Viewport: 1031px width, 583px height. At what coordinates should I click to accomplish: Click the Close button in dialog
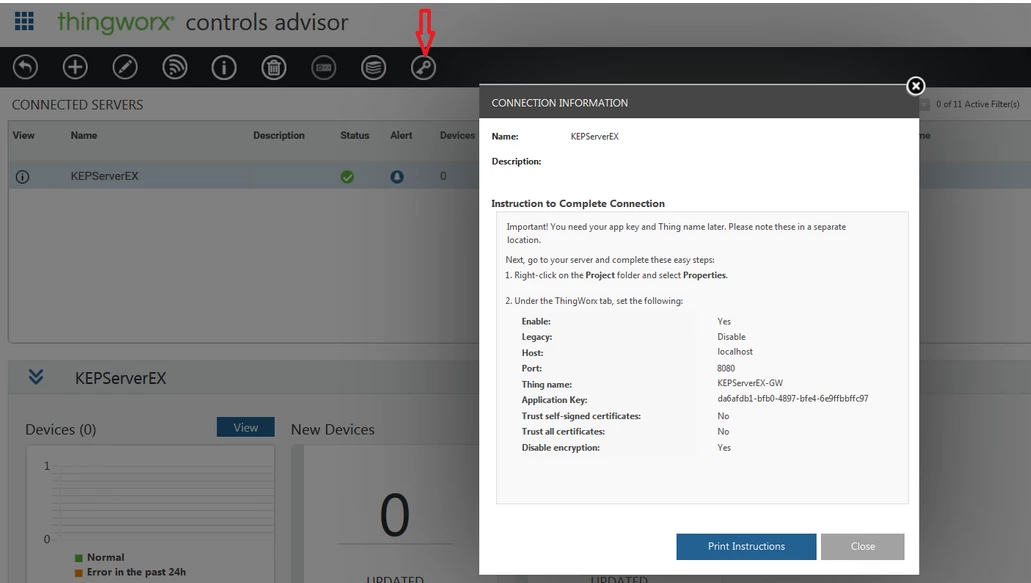tap(863, 546)
